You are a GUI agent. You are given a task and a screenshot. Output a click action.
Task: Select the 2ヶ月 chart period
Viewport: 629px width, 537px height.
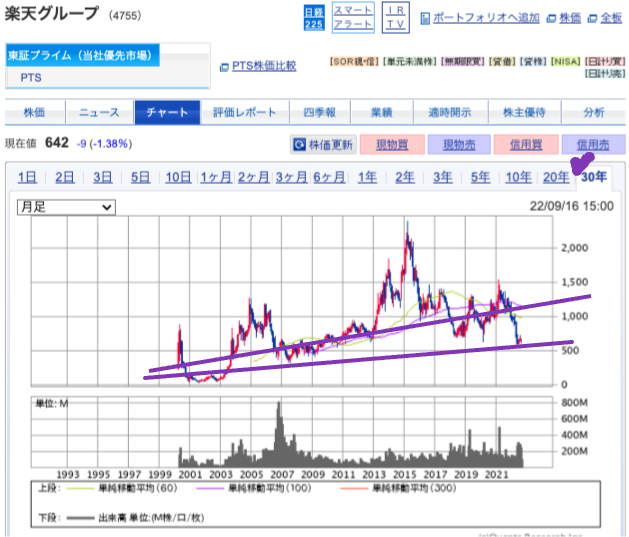[x=254, y=177]
